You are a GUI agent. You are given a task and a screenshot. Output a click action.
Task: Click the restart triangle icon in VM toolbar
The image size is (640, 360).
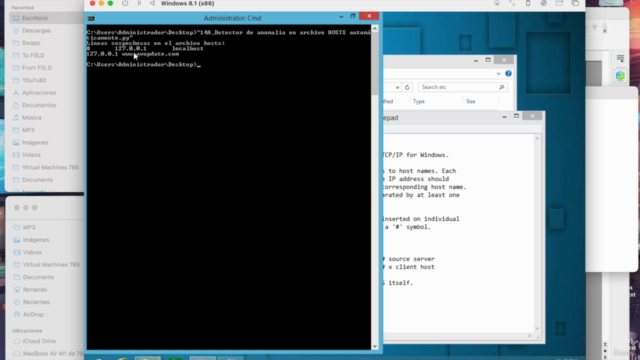pos(152,3)
